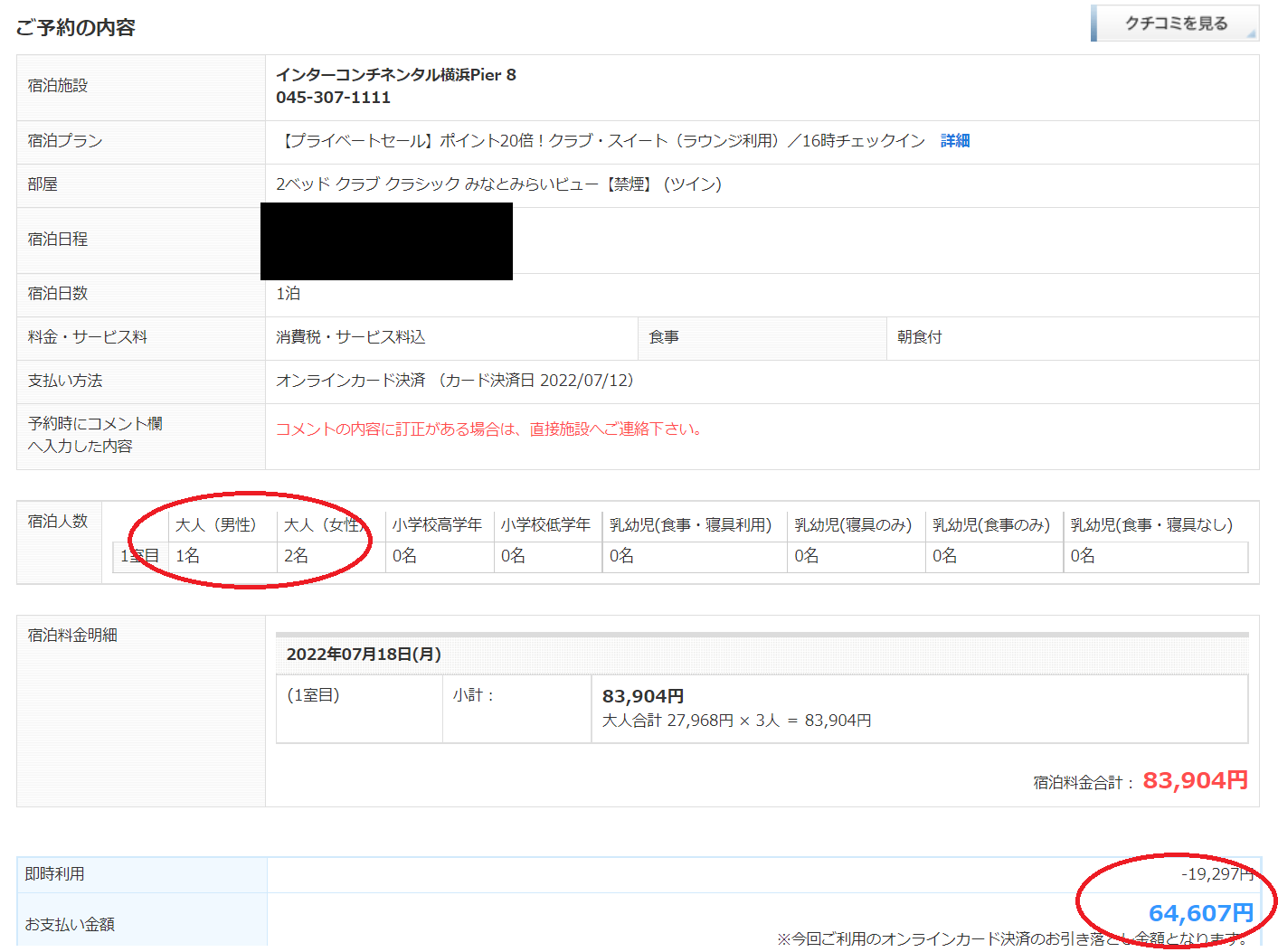The width and height of the screenshot is (1278, 952).
Task: Click the 食事 cell label
Action: 664,337
